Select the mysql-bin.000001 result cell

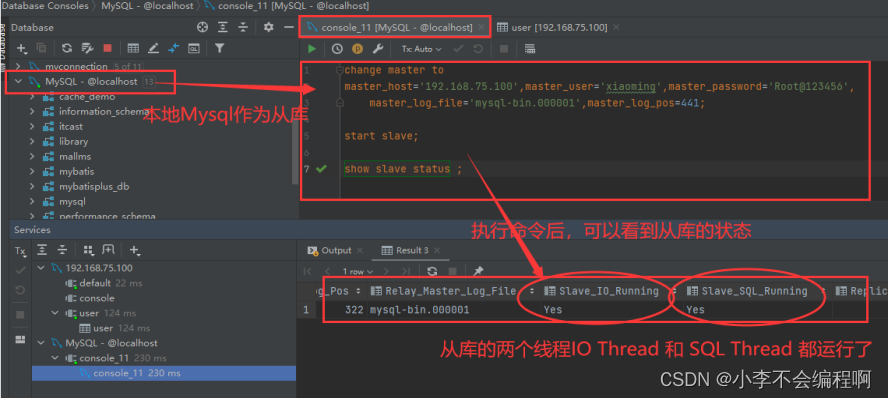coord(419,310)
